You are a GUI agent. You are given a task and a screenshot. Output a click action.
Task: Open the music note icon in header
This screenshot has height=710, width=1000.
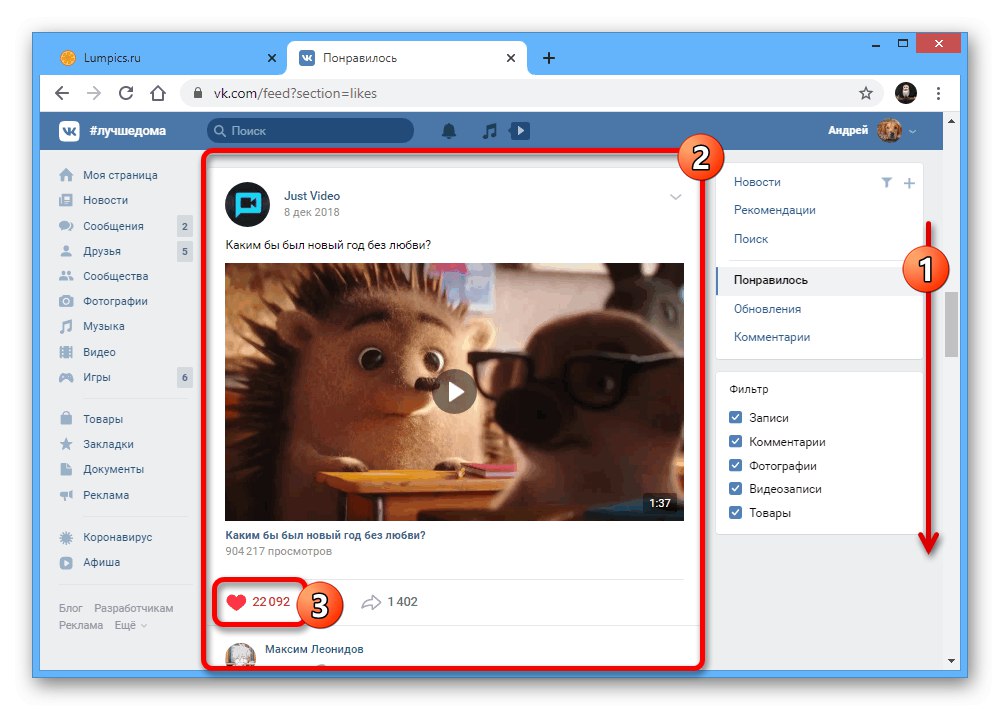click(x=489, y=131)
